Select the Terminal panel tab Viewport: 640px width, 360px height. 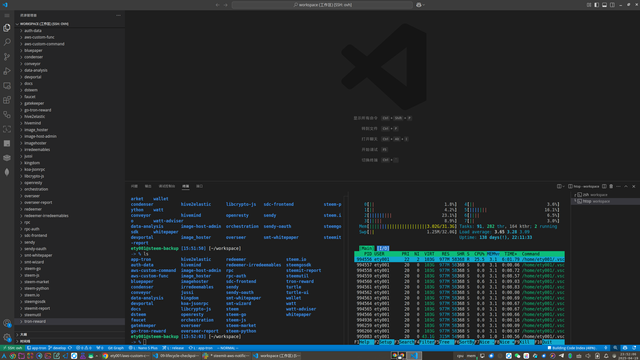186,187
